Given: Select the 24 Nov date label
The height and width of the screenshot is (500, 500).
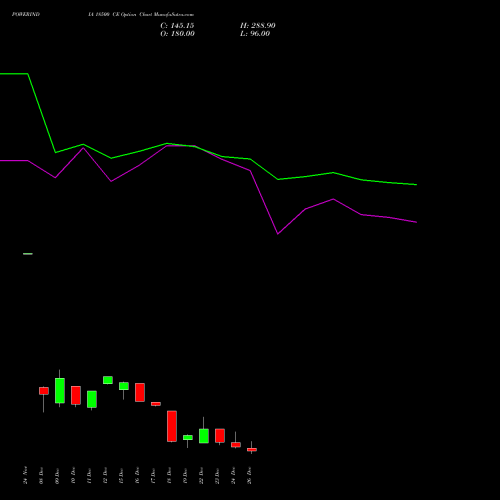Looking at the screenshot, I should tap(25, 475).
